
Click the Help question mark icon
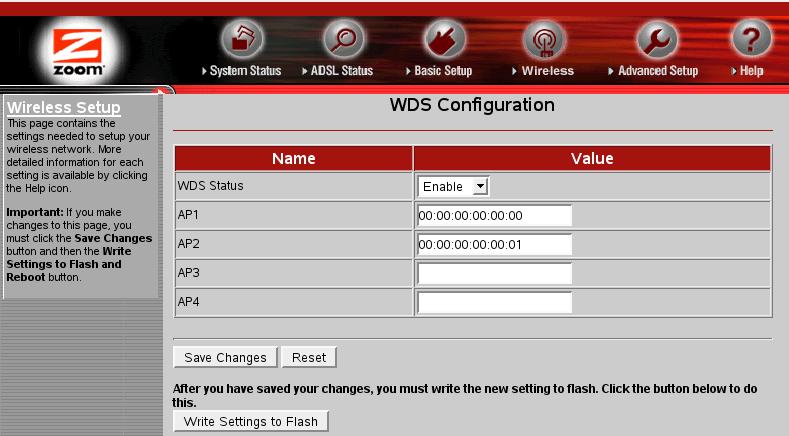coord(751,38)
